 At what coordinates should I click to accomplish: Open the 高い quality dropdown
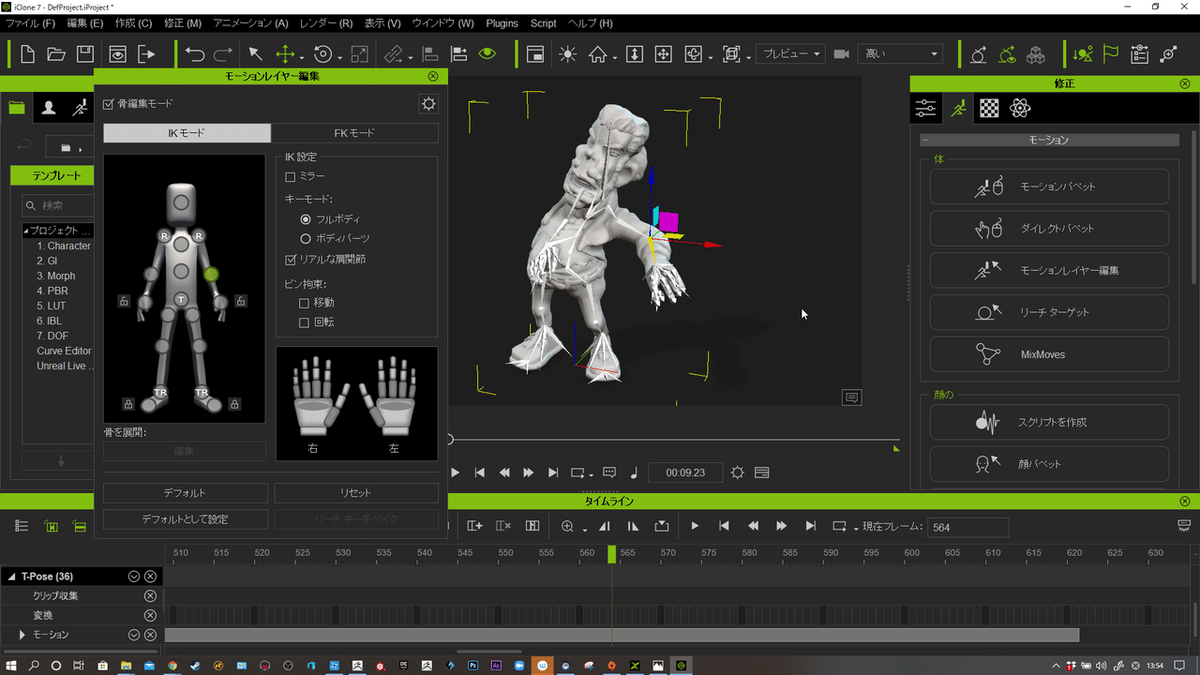[900, 54]
